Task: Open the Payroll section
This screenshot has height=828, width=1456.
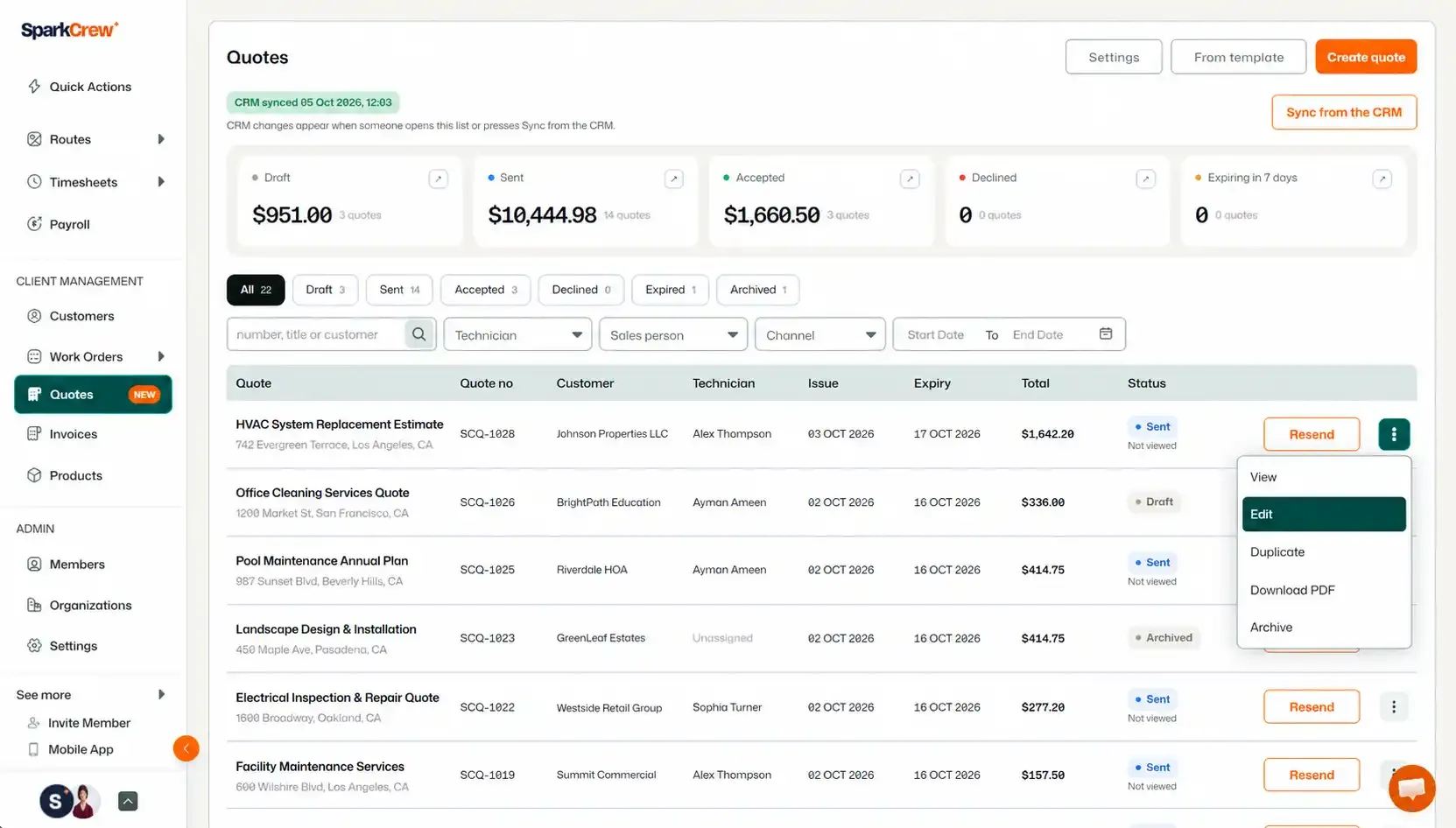Action: coord(60,224)
